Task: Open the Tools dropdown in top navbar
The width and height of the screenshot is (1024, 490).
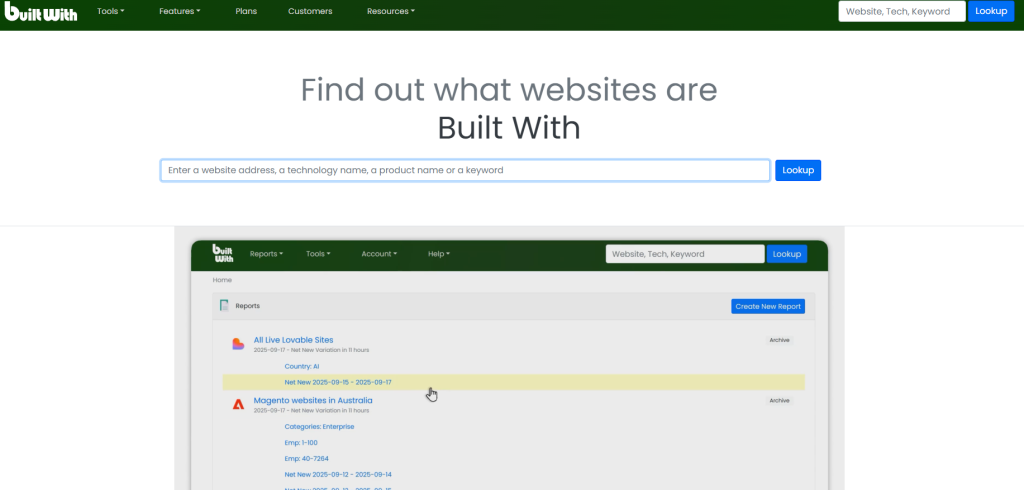Action: [110, 11]
